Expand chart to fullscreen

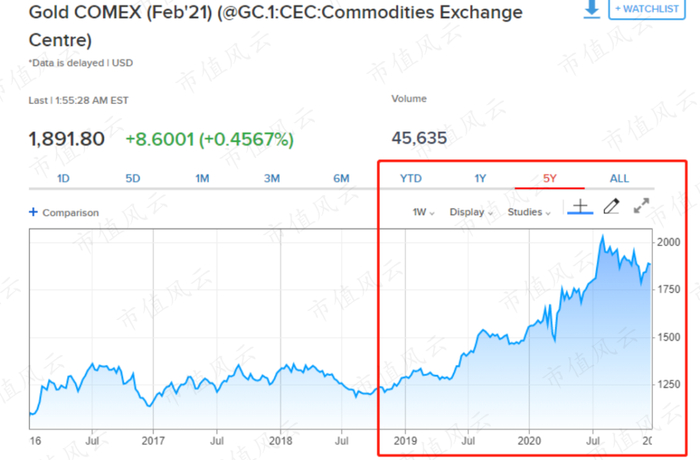tap(642, 206)
